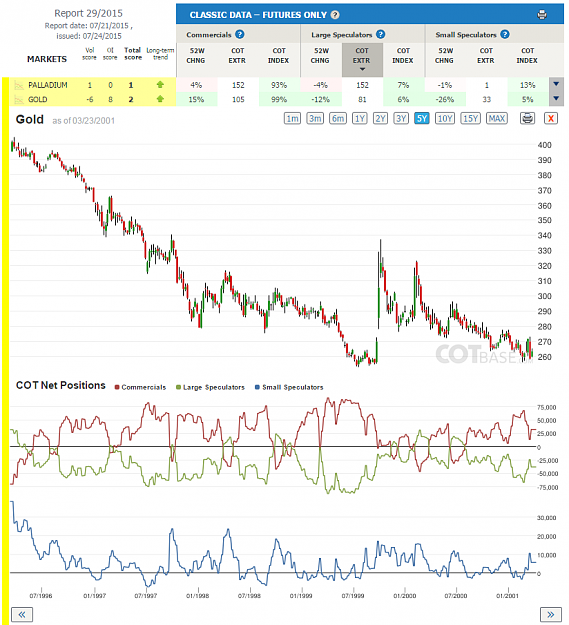This screenshot has height=625, width=569.
Task: Click Palladium's green long-term trend arrow
Action: [160, 85]
